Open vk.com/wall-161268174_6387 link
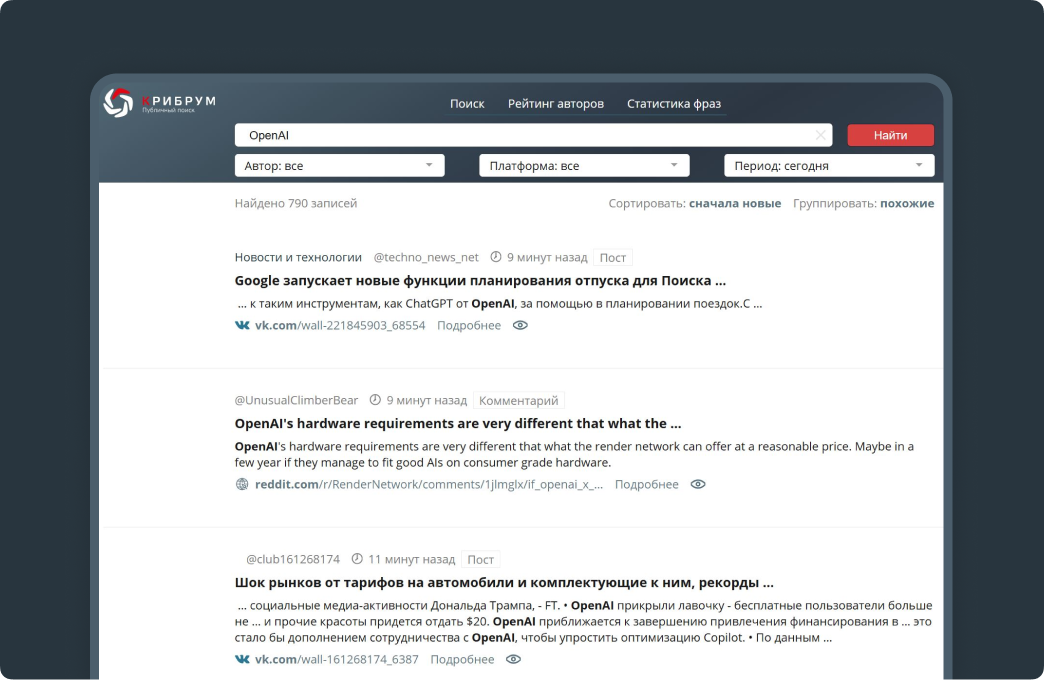The image size is (1044, 680). tap(336, 659)
